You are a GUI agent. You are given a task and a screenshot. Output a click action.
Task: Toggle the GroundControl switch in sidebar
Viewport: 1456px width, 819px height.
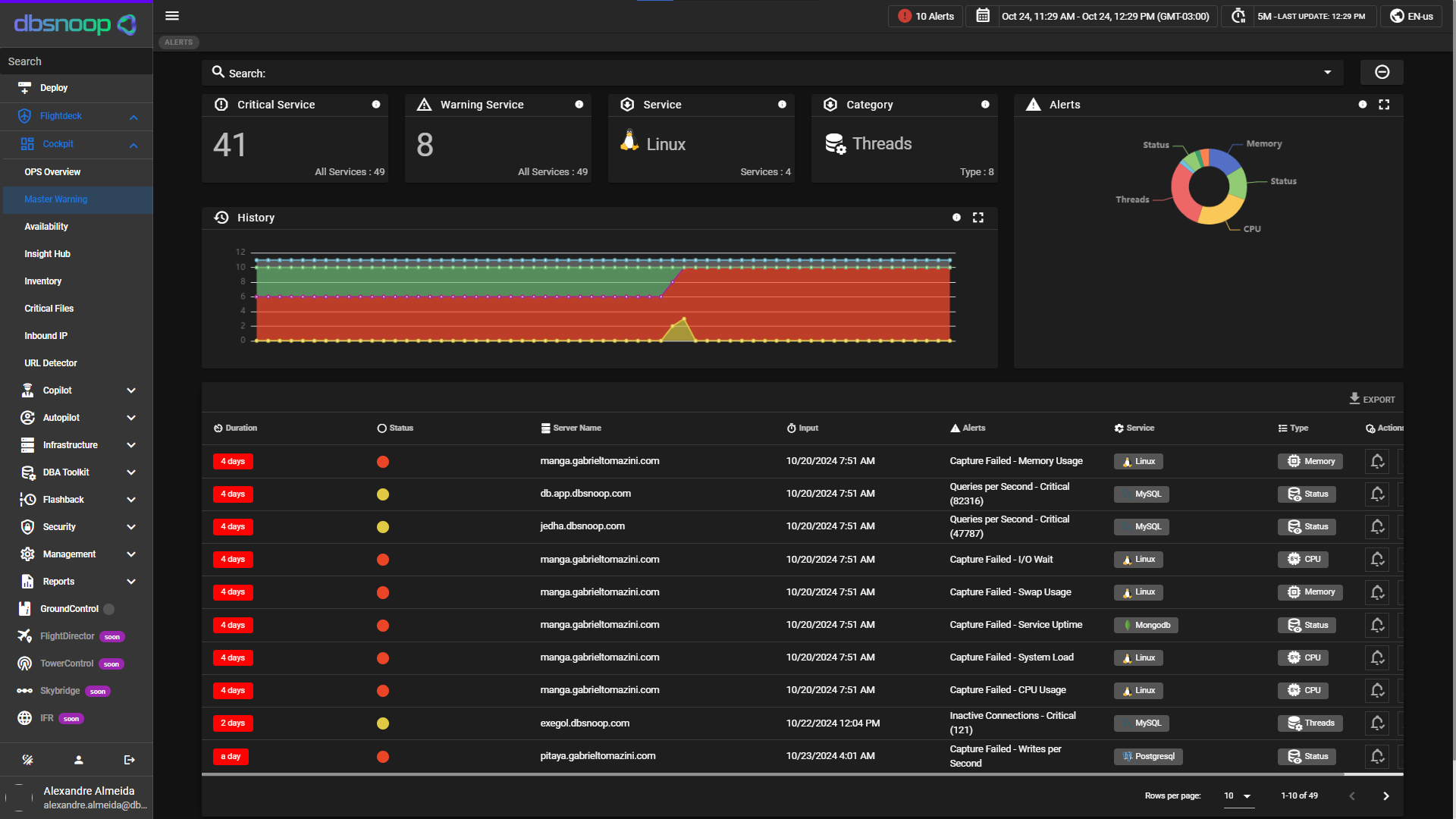109,609
